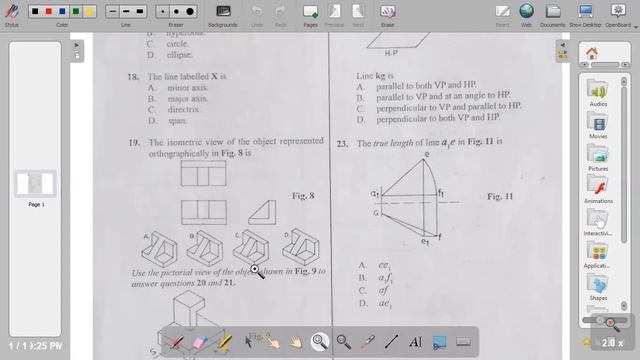Select the small eraser size
640x360 pixels.
163,11
